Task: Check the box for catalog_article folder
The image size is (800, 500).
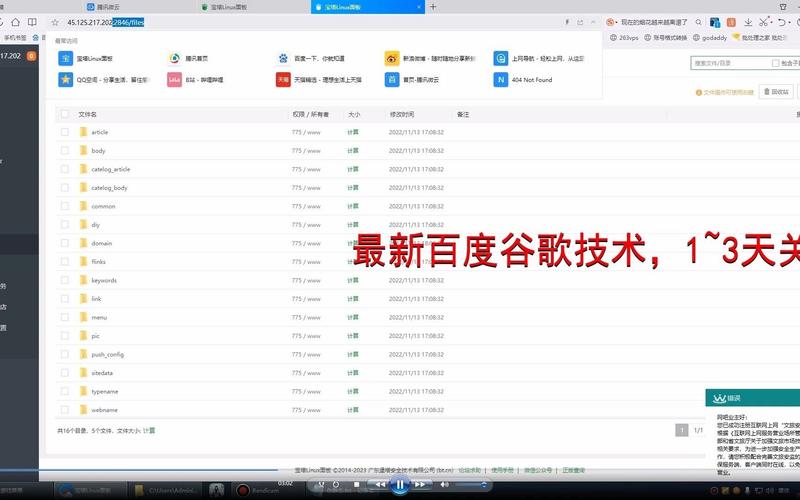Action: (65, 169)
